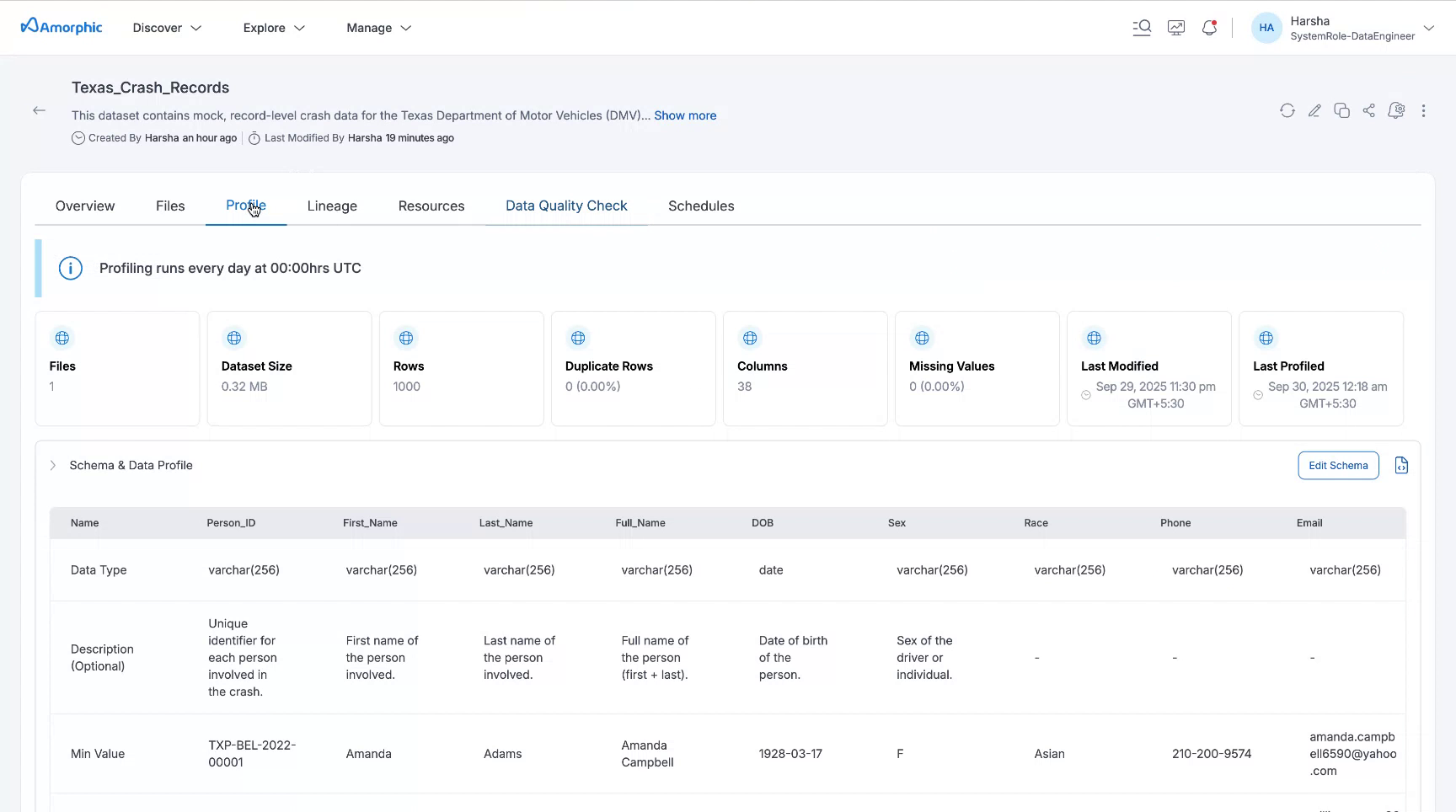Click the share dataset icon
Image resolution: width=1456 pixels, height=812 pixels.
point(1368,110)
